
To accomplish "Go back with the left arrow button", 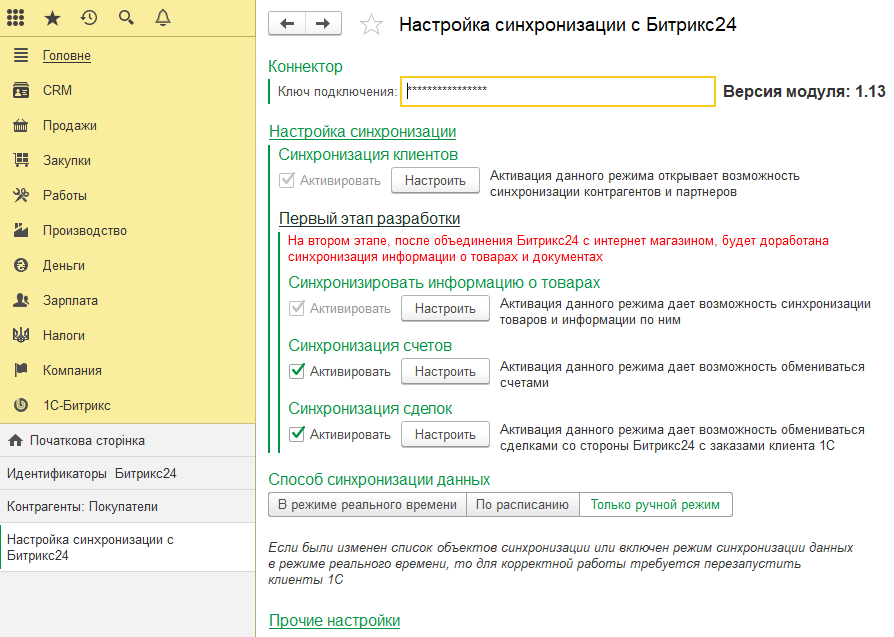I will (287, 23).
